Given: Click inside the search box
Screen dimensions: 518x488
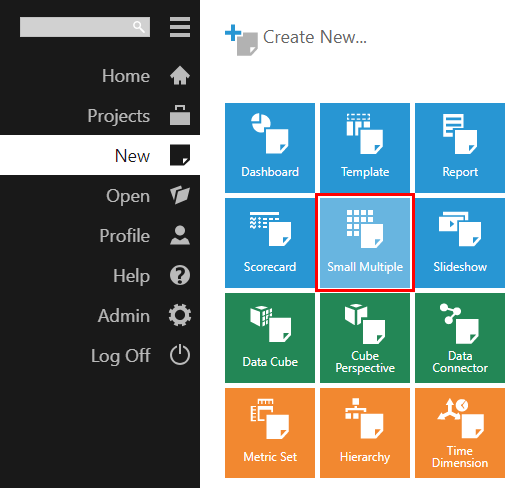Looking at the screenshot, I should (85, 27).
